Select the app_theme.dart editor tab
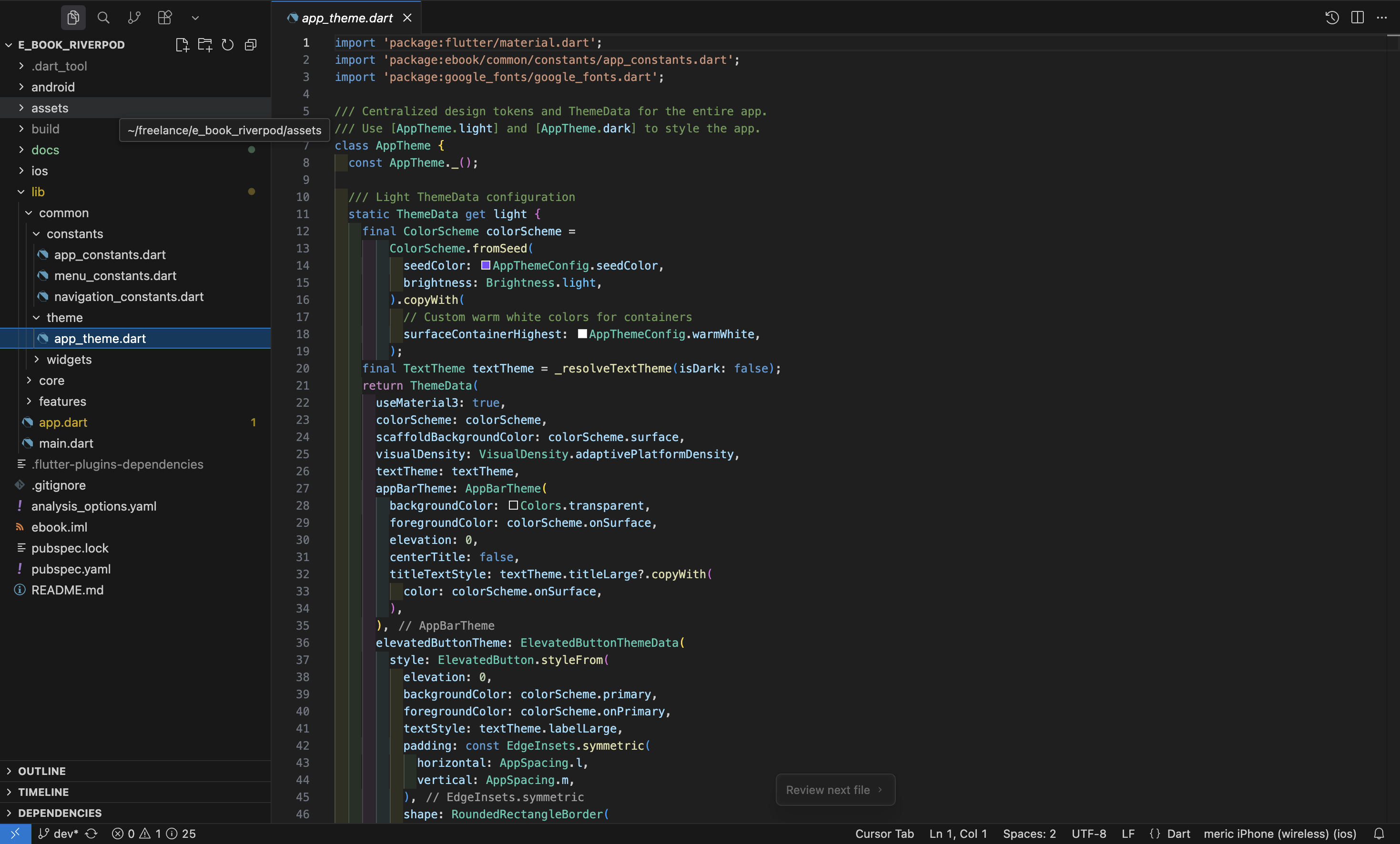The image size is (1400, 844). (345, 18)
